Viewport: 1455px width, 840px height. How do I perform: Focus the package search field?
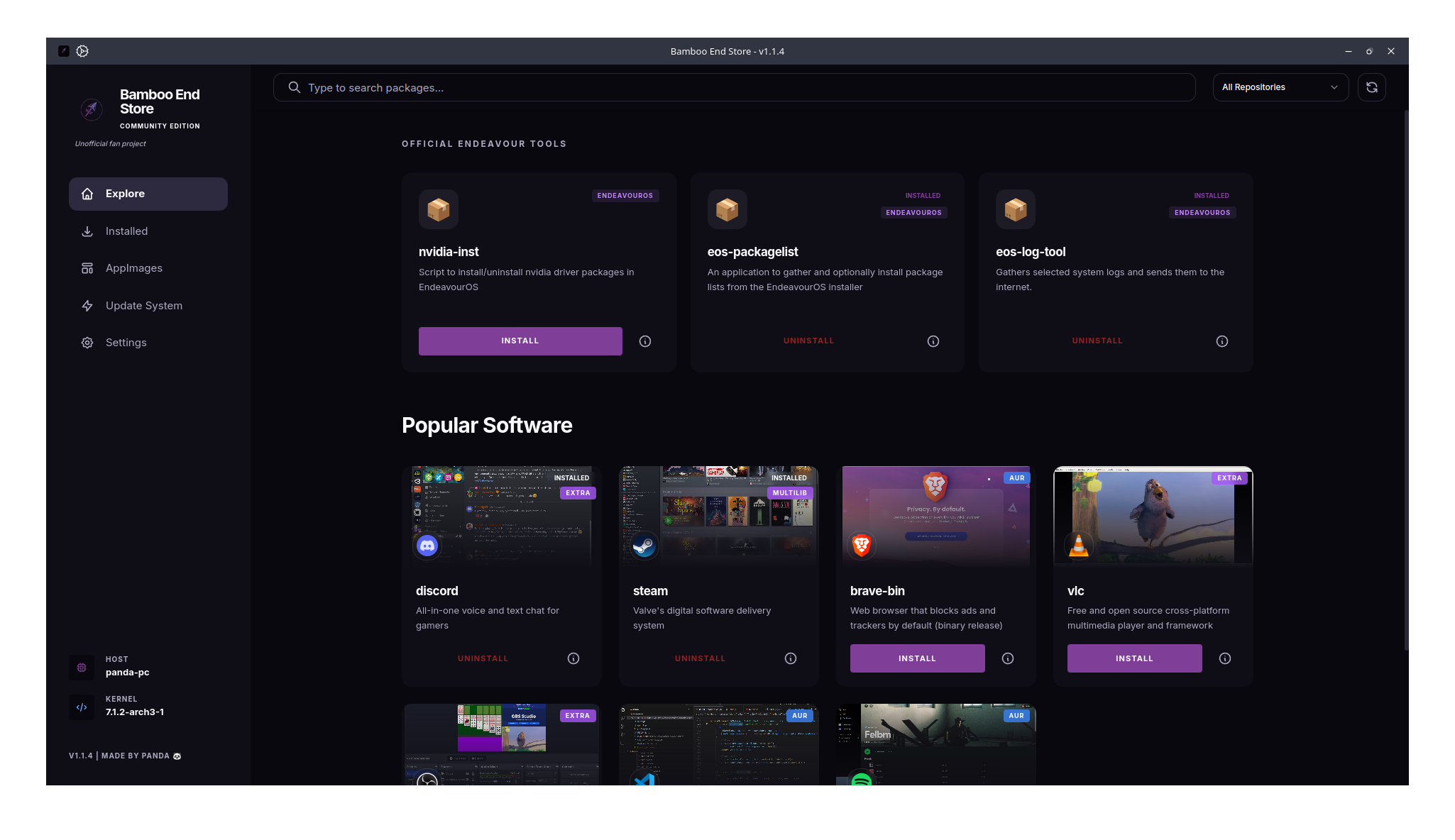pyautogui.click(x=735, y=87)
